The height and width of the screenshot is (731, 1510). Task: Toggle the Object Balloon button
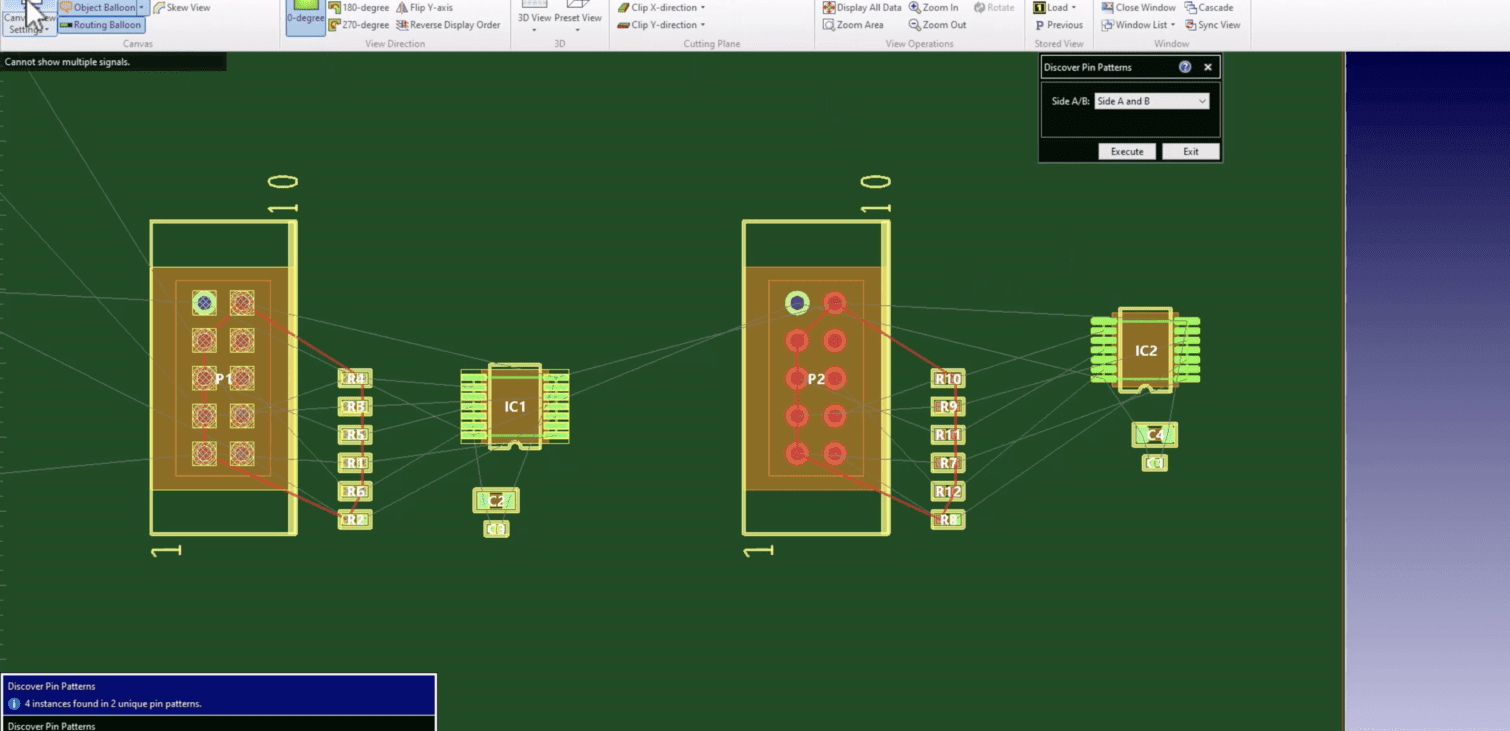click(x=97, y=7)
